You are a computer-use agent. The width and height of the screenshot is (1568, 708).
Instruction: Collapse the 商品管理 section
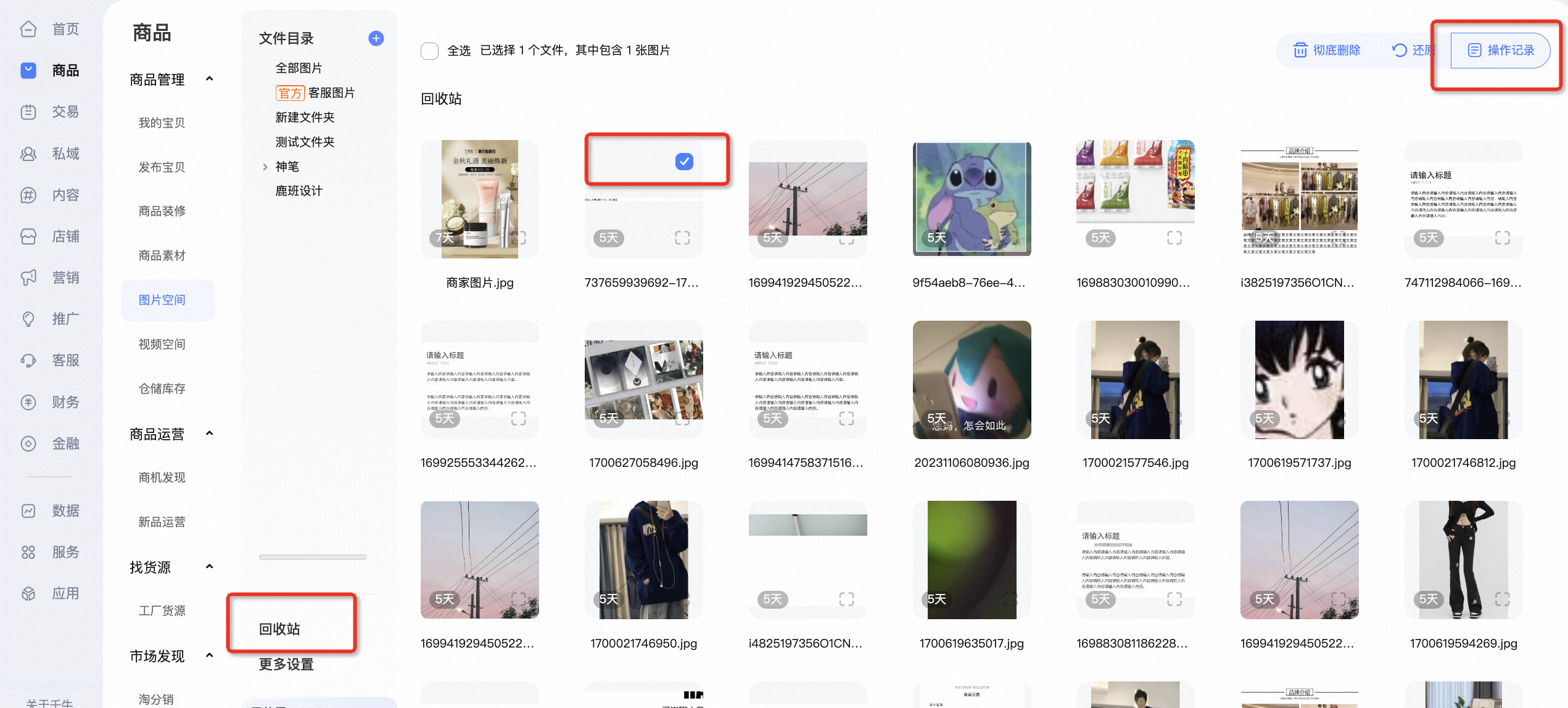pos(210,79)
